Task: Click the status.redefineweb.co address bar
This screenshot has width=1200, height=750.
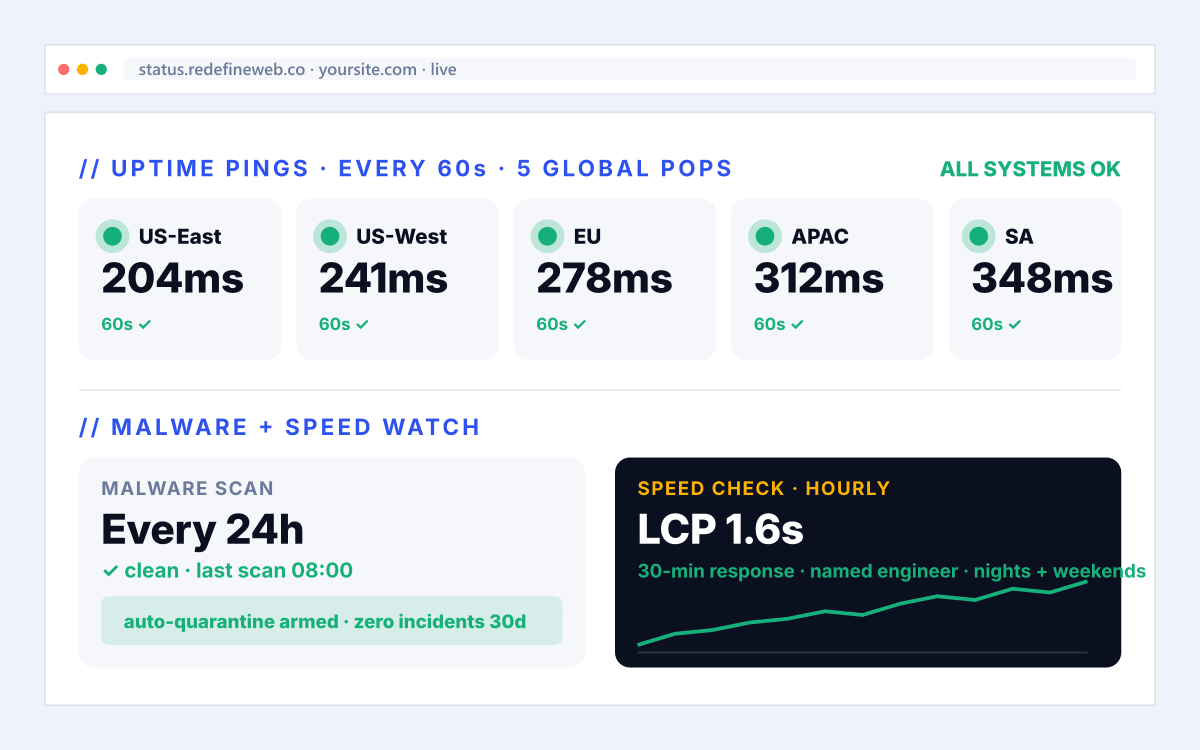Action: [629, 69]
